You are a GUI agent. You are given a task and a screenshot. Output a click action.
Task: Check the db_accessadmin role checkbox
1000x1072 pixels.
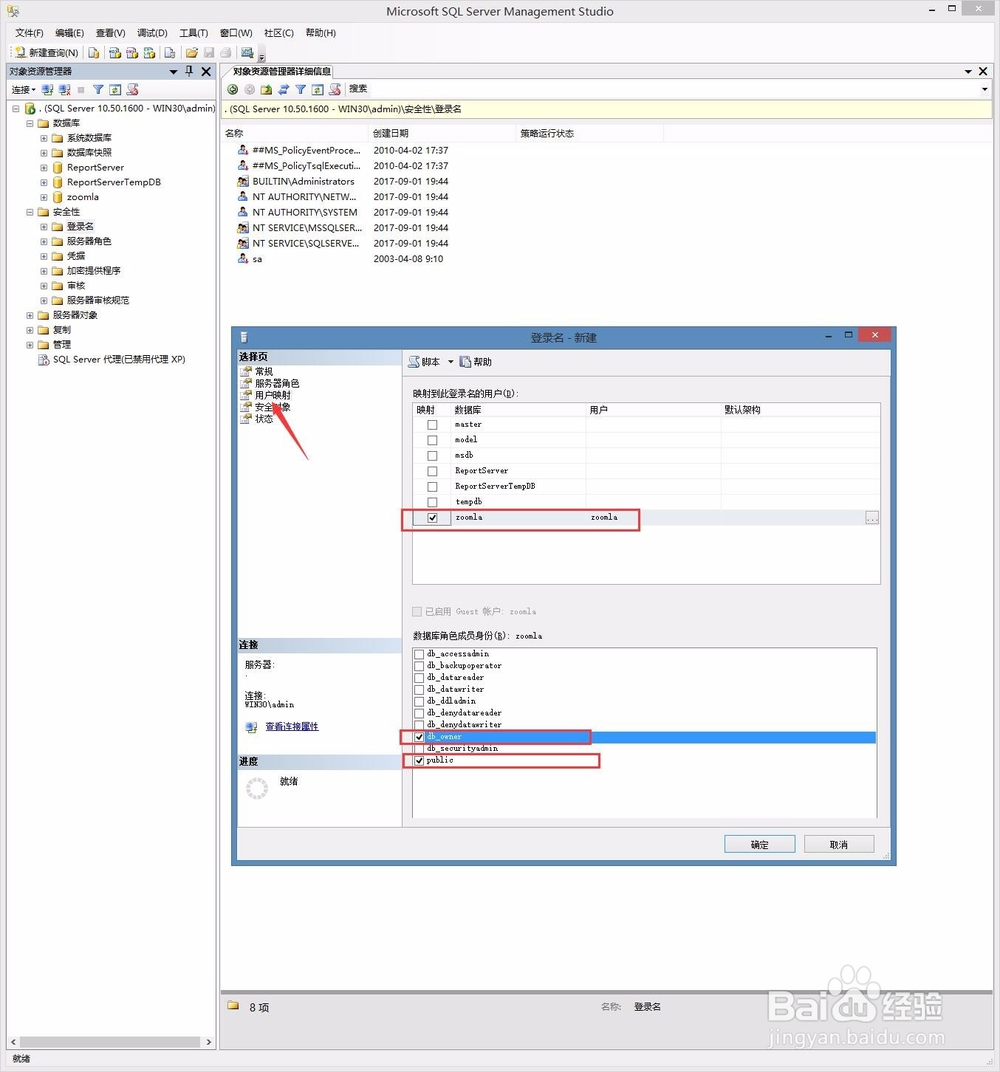click(419, 654)
